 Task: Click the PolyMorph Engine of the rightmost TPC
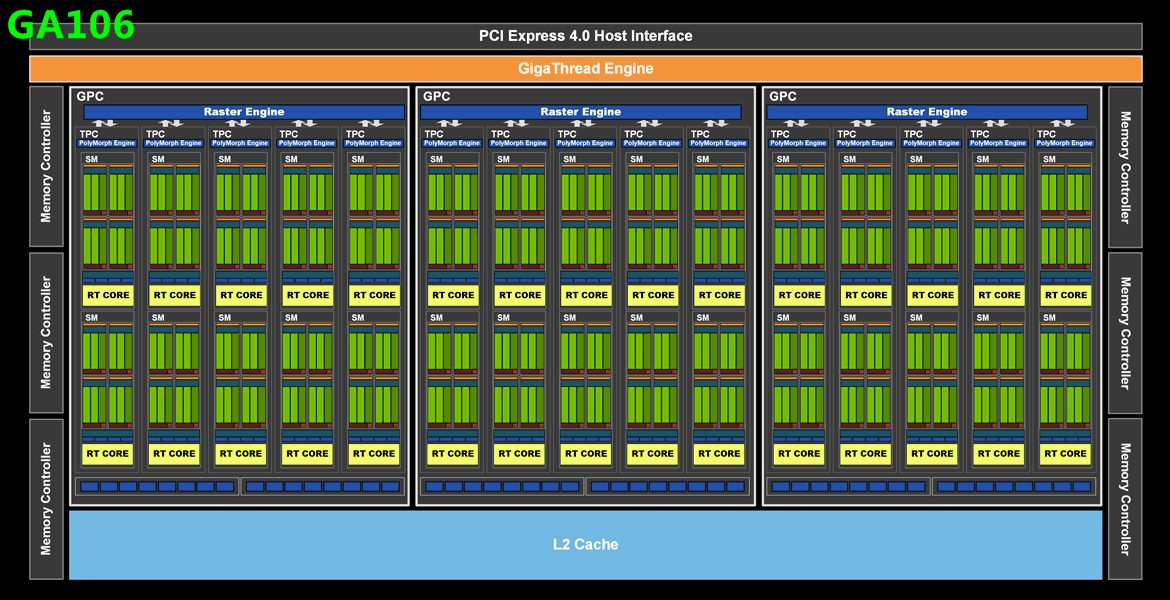(x=1066, y=143)
